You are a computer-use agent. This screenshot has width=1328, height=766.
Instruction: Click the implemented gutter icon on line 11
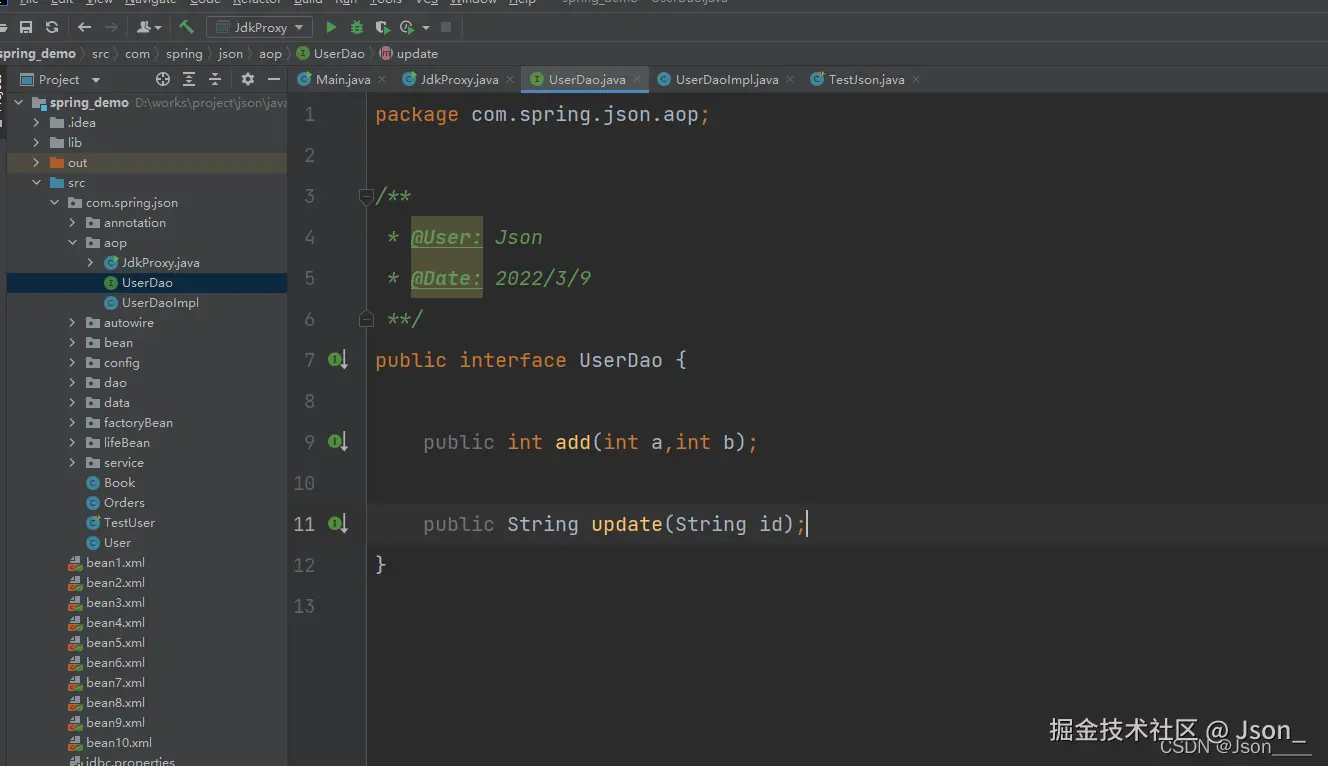pyautogui.click(x=338, y=524)
